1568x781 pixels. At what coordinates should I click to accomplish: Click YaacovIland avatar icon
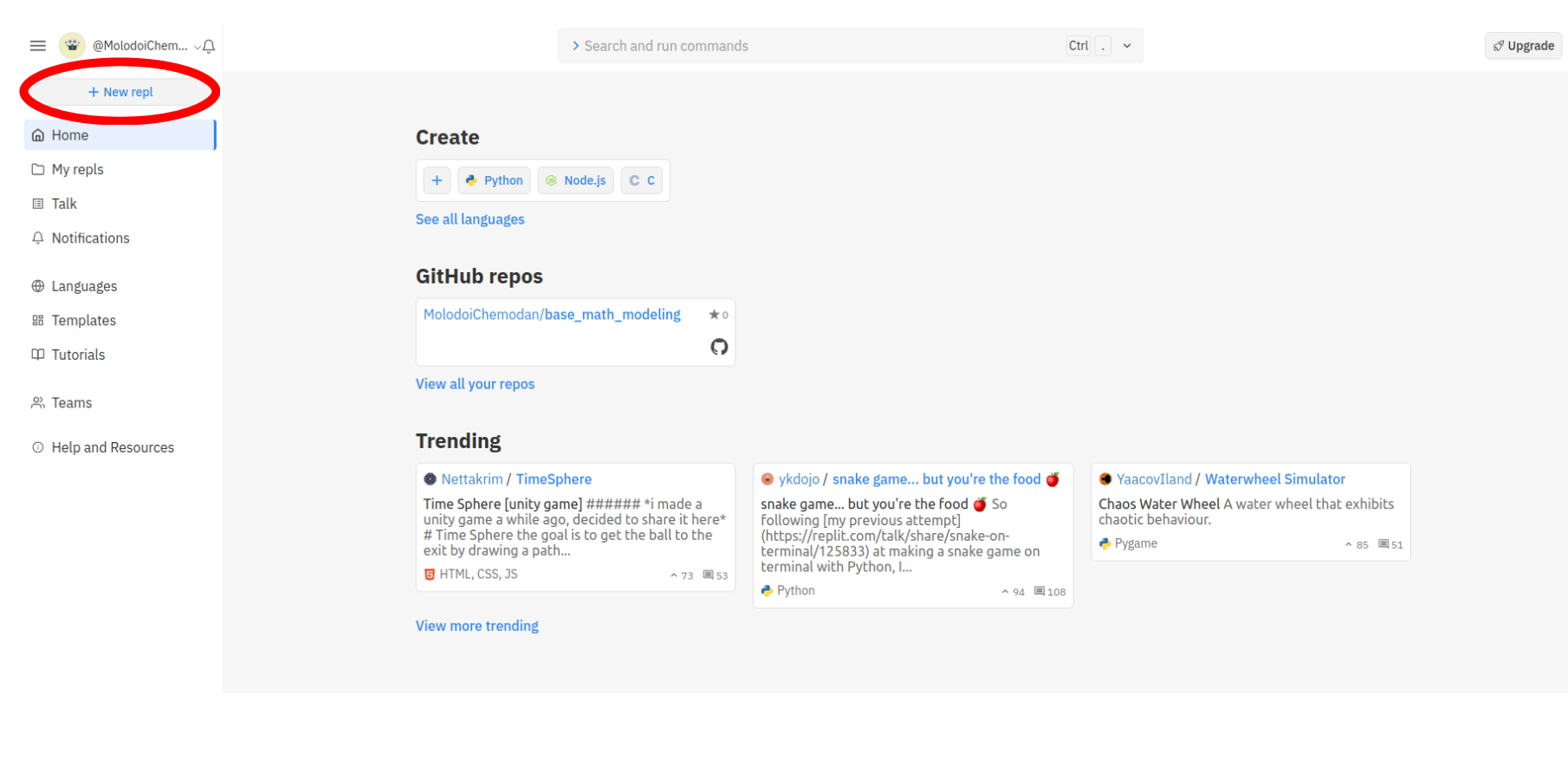click(x=1105, y=479)
